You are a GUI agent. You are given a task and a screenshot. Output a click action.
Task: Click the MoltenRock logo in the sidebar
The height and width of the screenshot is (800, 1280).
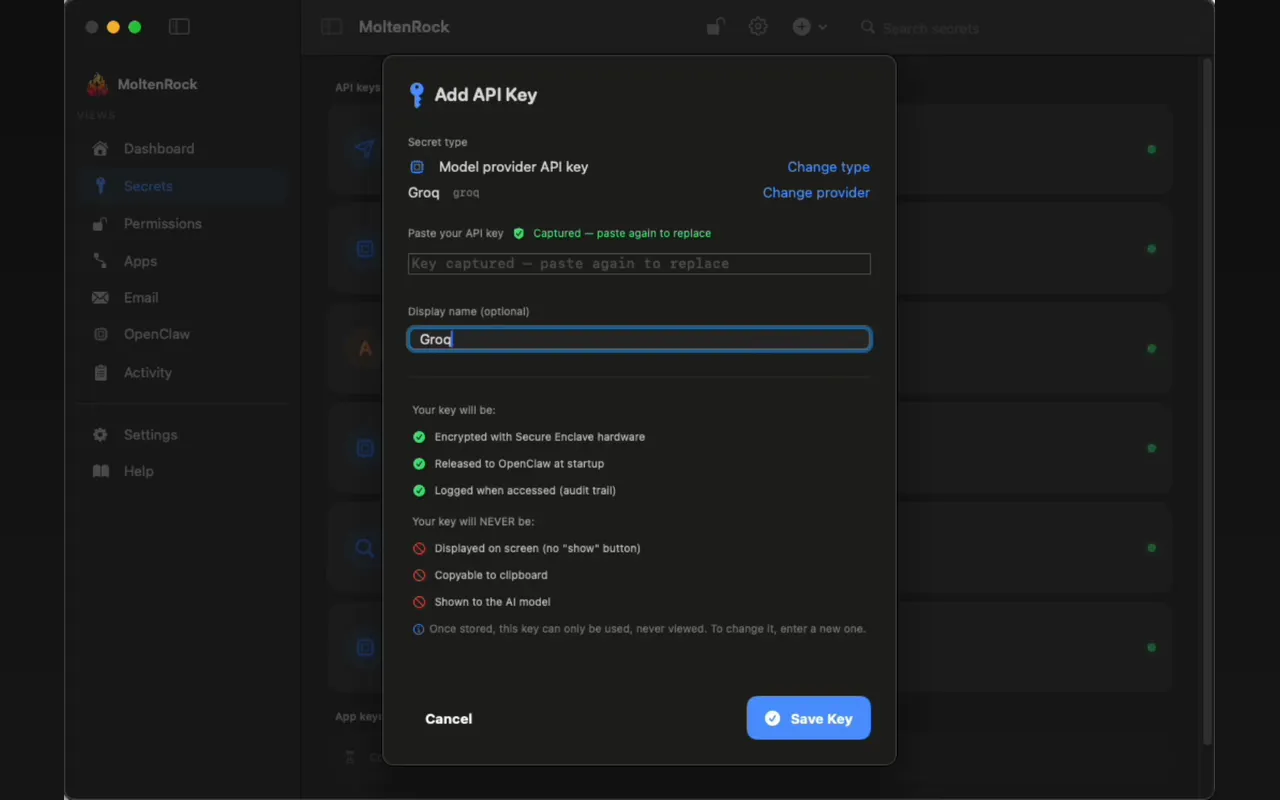click(x=97, y=84)
